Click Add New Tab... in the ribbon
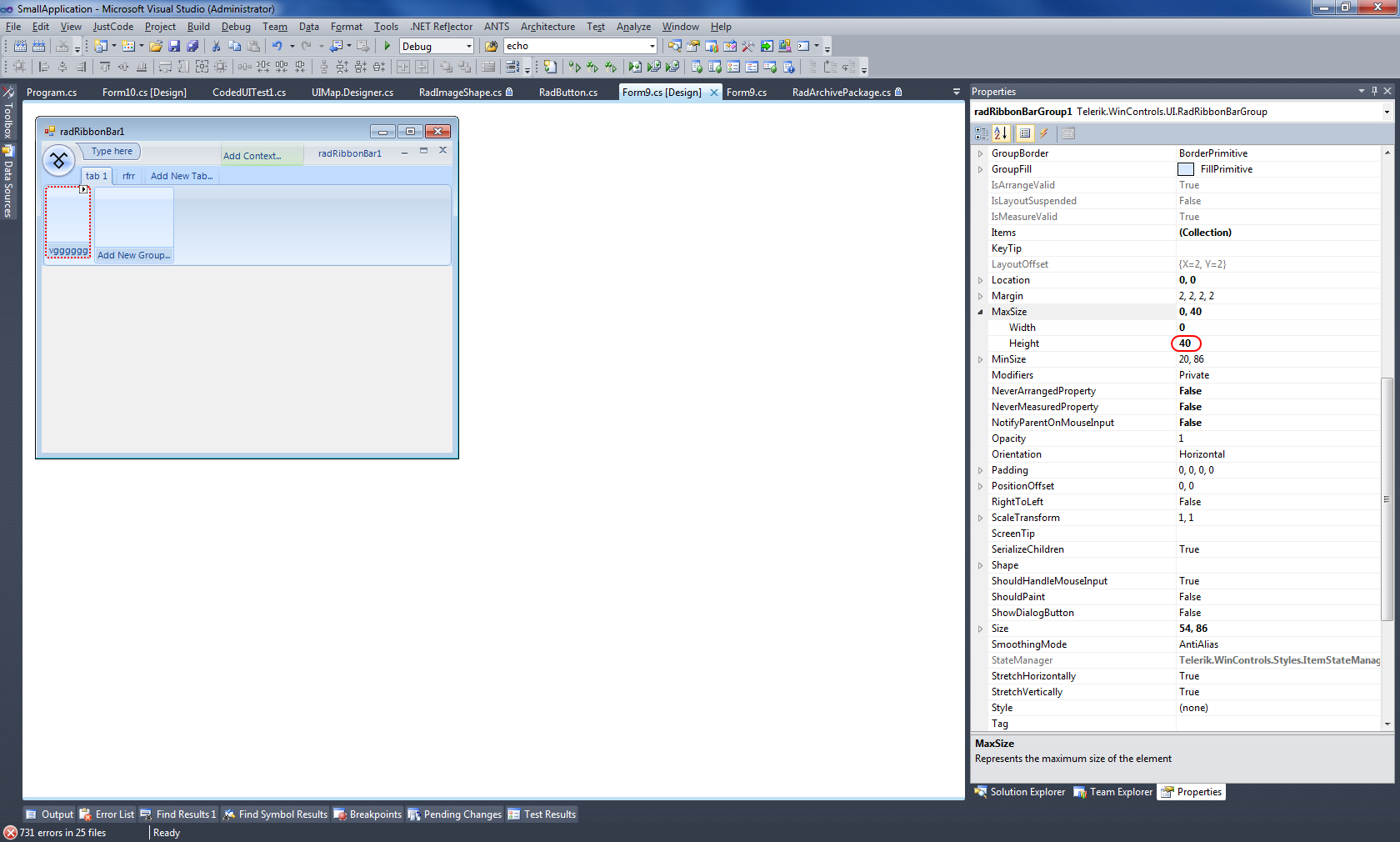 [x=182, y=176]
